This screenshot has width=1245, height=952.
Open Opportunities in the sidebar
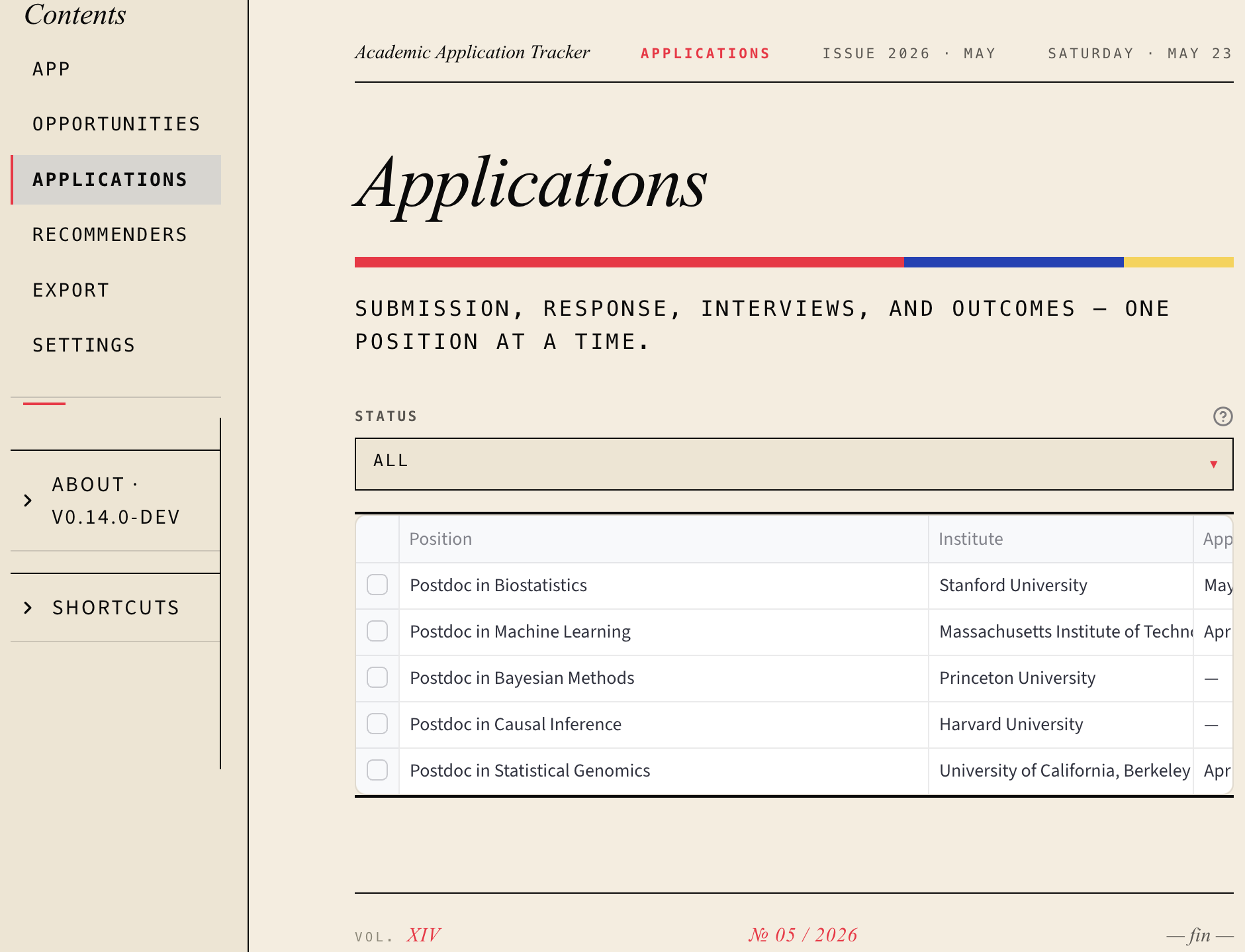[x=116, y=124]
